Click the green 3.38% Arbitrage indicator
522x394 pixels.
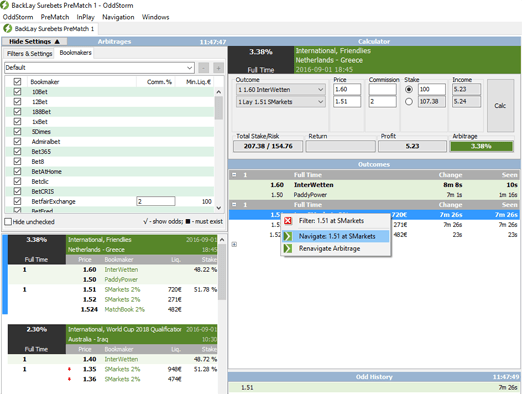pos(481,146)
